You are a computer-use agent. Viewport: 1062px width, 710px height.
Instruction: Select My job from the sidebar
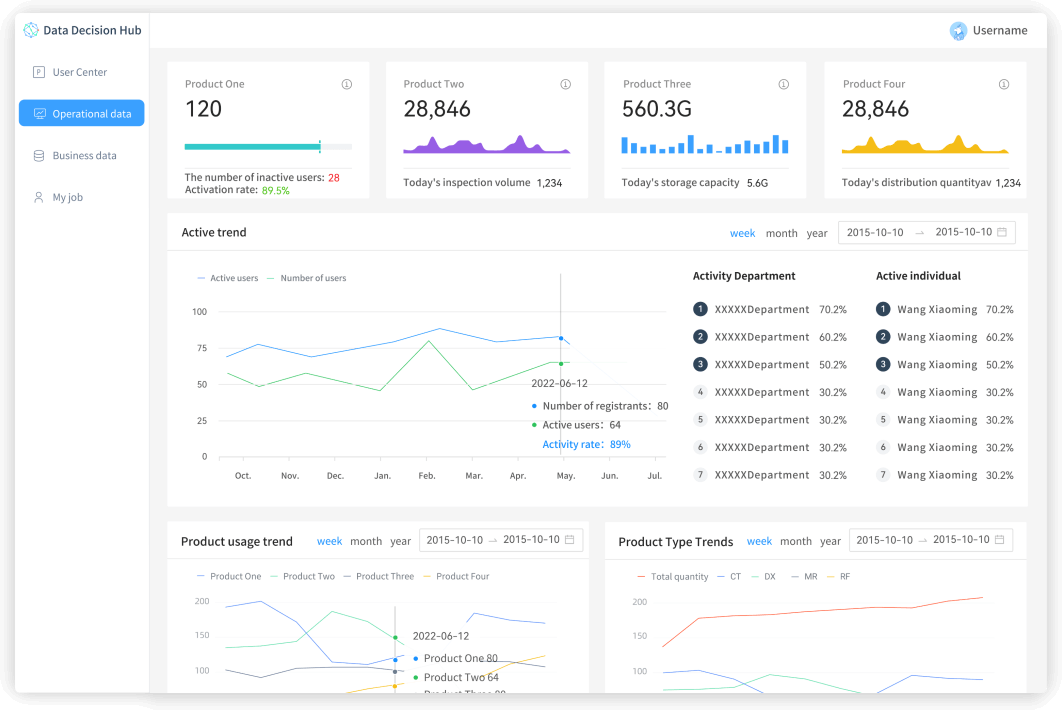(x=67, y=198)
